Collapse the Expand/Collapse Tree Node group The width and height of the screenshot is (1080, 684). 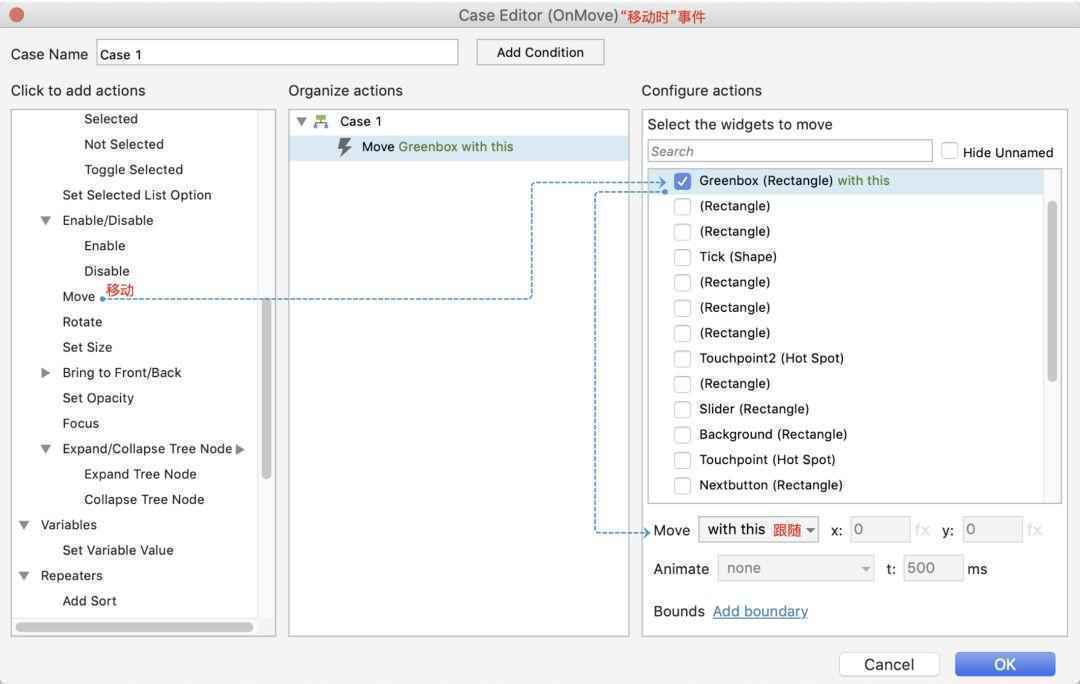point(45,449)
